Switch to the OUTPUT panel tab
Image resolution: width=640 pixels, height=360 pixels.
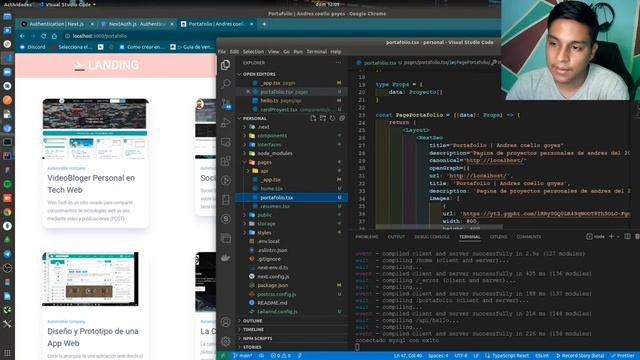tap(396, 237)
